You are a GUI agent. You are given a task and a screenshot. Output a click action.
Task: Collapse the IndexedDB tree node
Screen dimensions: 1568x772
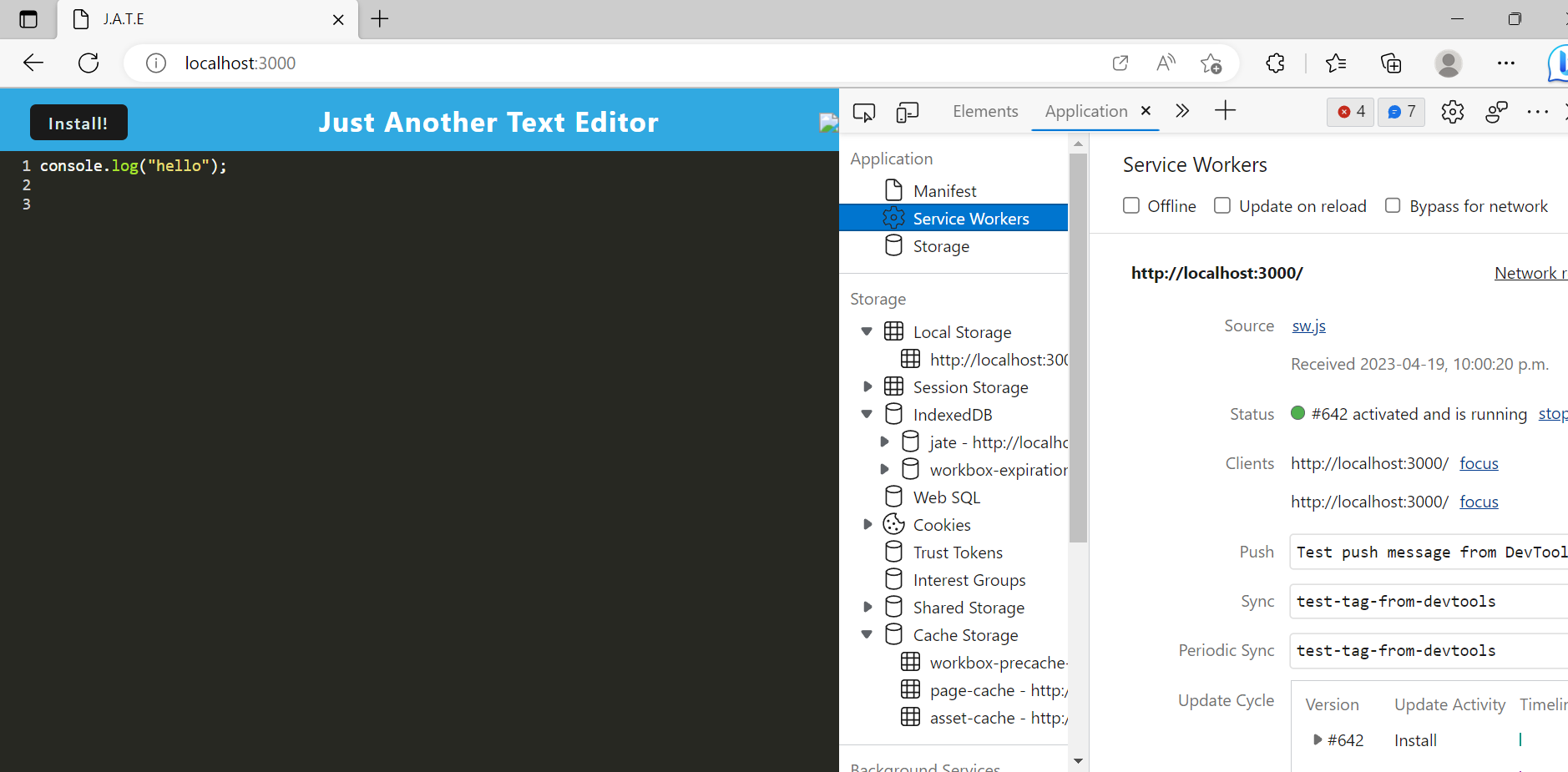point(867,414)
